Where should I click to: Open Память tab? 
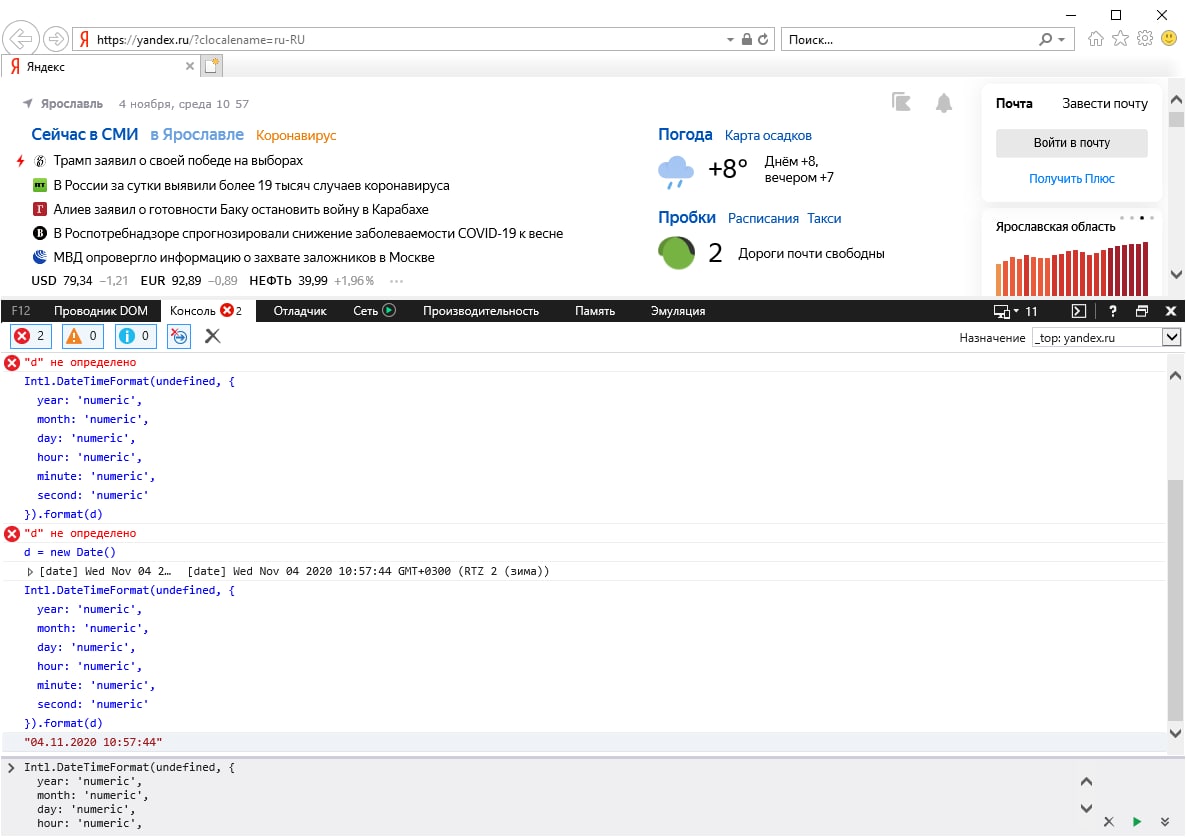[595, 311]
